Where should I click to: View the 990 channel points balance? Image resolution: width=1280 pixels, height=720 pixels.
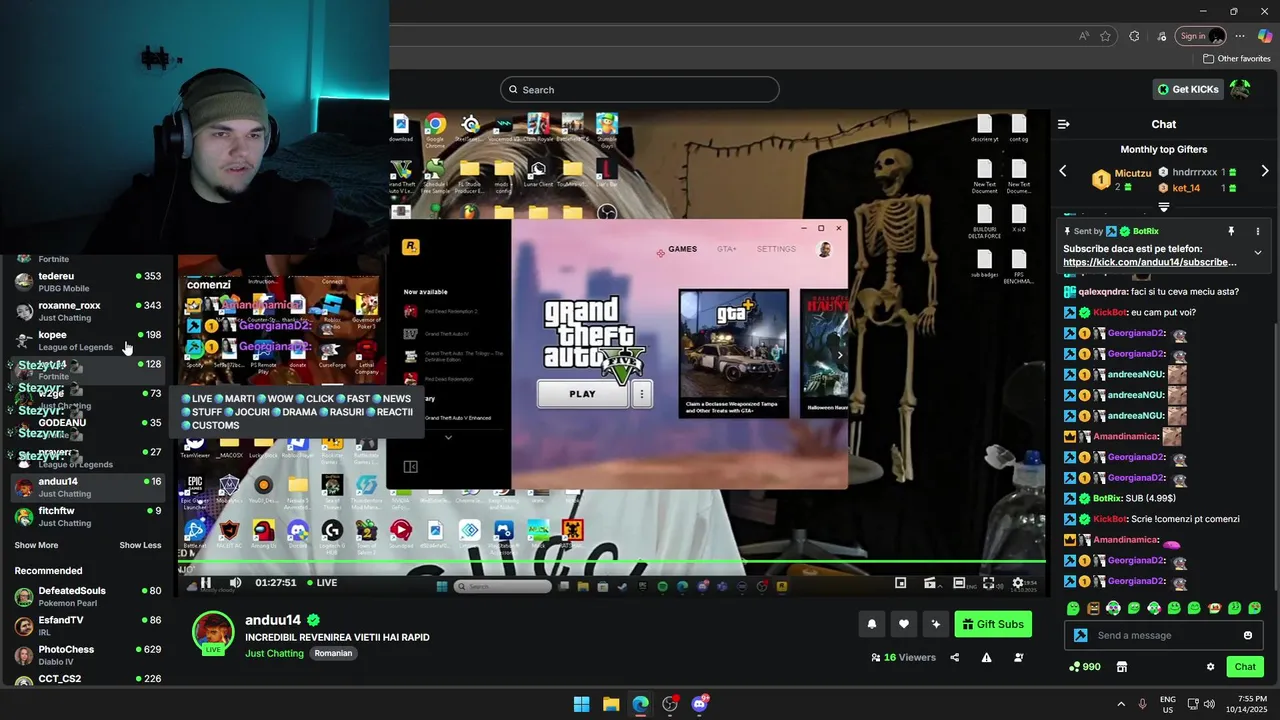[1084, 667]
